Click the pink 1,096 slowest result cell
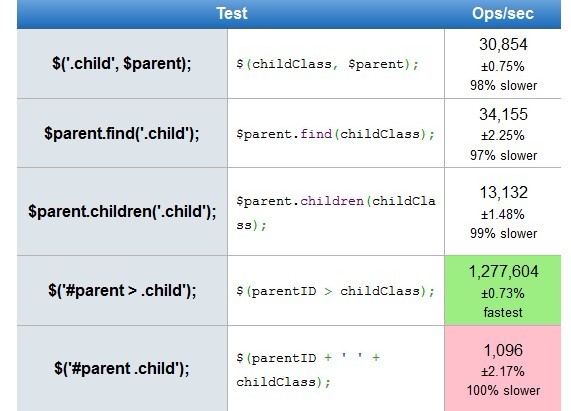 pyautogui.click(x=503, y=368)
